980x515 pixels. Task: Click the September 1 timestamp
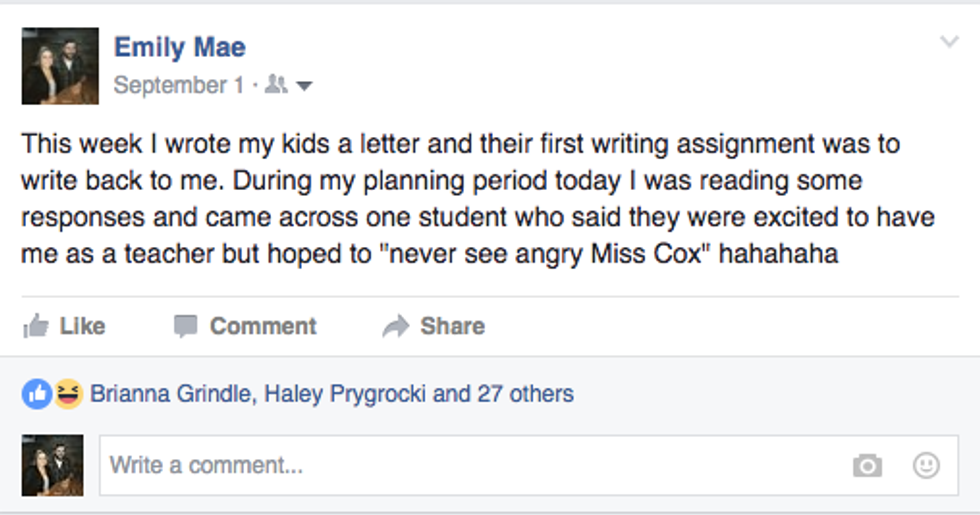[178, 86]
